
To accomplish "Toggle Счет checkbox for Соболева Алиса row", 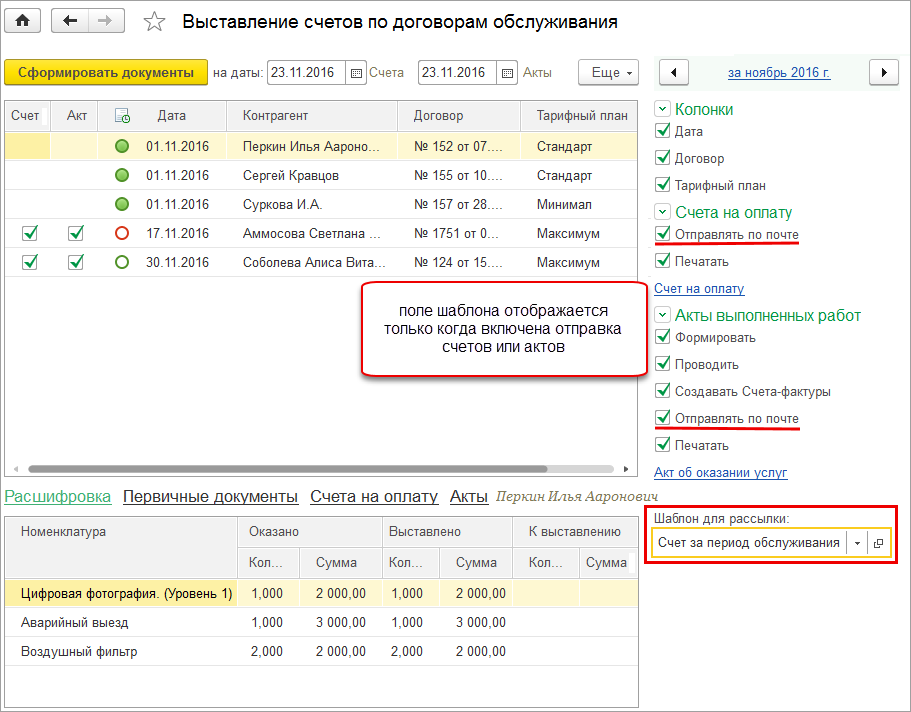I will coord(30,262).
